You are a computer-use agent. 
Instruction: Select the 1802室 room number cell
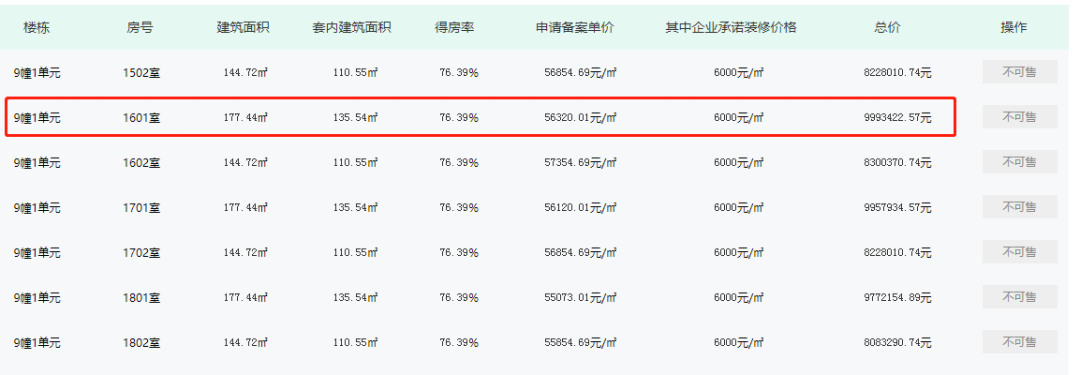pos(141,343)
